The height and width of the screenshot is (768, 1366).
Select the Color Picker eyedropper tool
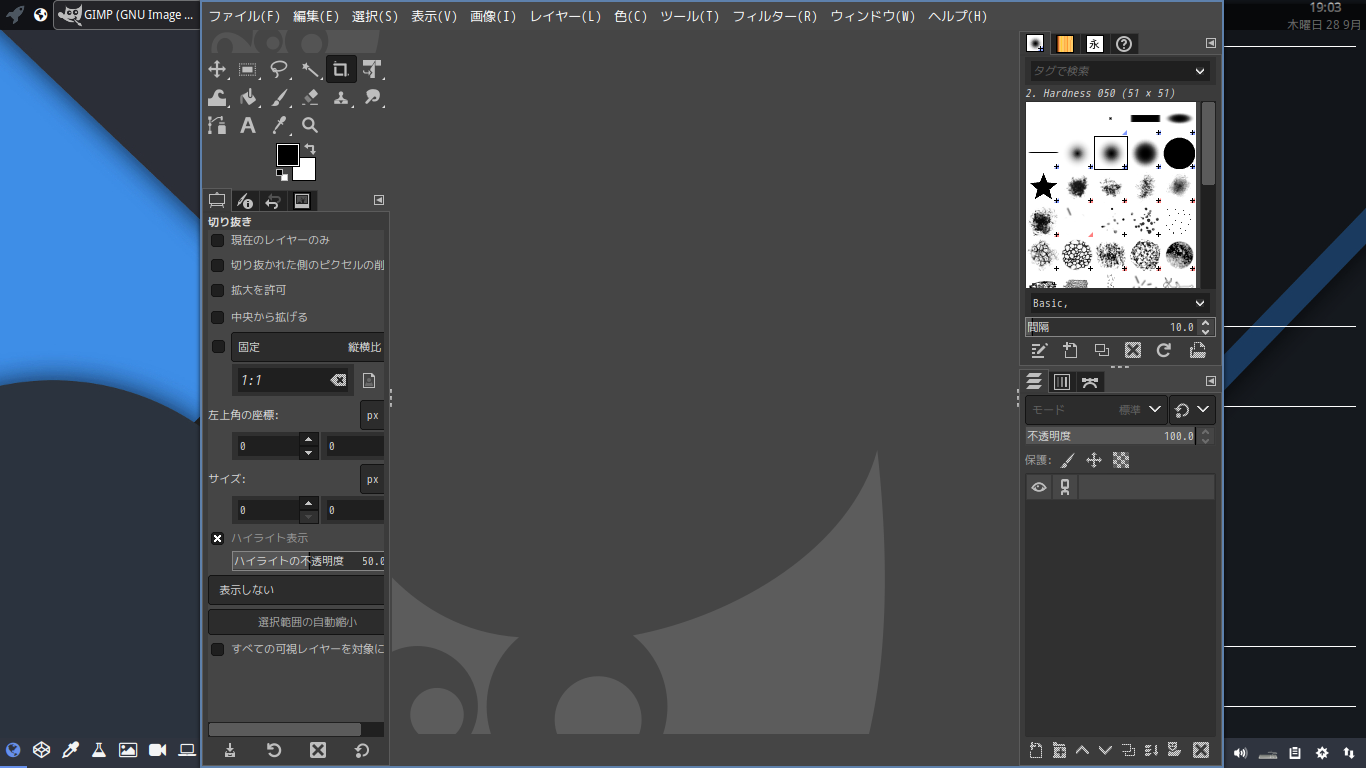point(279,125)
